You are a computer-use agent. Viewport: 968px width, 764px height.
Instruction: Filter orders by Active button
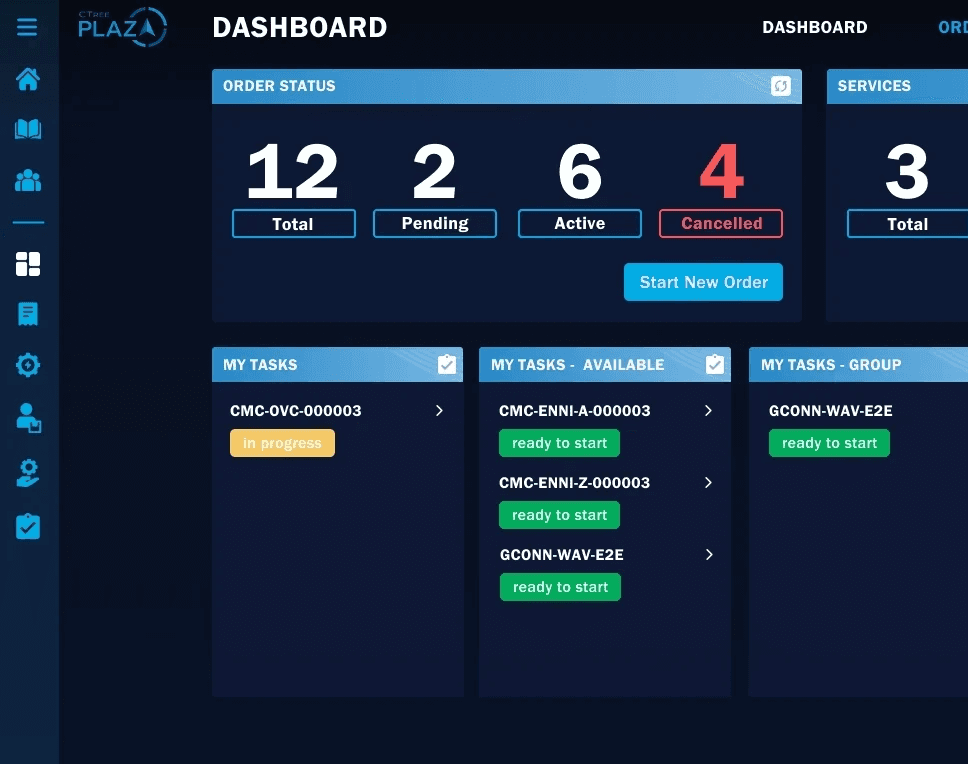(580, 223)
